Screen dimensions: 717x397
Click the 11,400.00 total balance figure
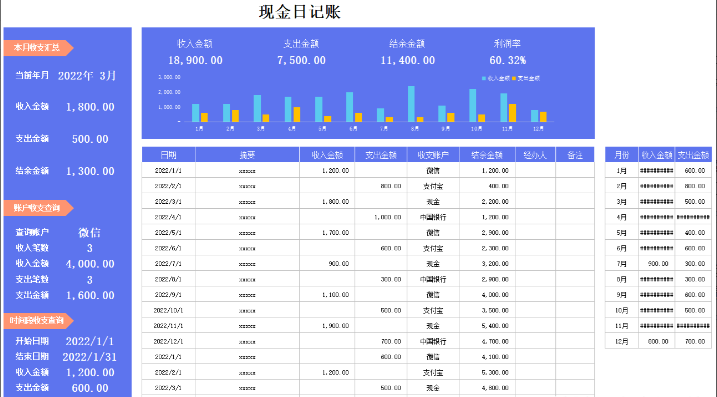click(407, 60)
